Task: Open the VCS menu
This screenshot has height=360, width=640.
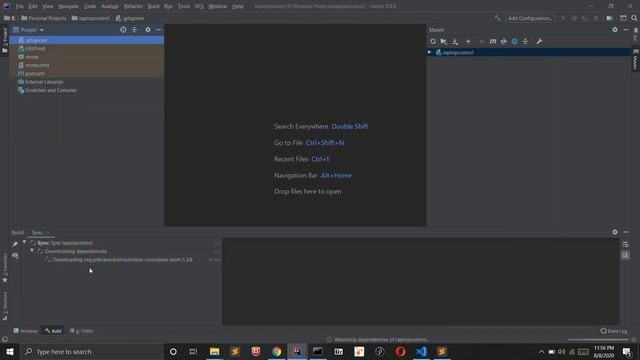Action: 199,6
